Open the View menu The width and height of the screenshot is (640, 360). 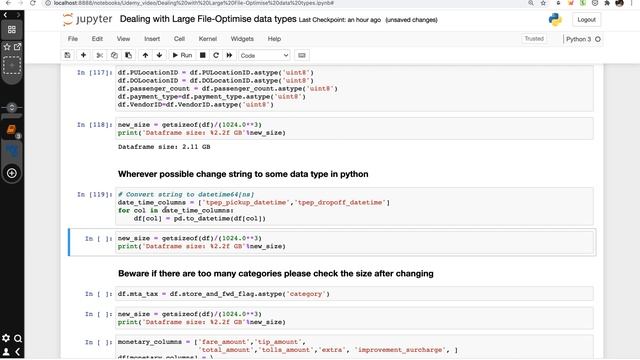[123, 39]
